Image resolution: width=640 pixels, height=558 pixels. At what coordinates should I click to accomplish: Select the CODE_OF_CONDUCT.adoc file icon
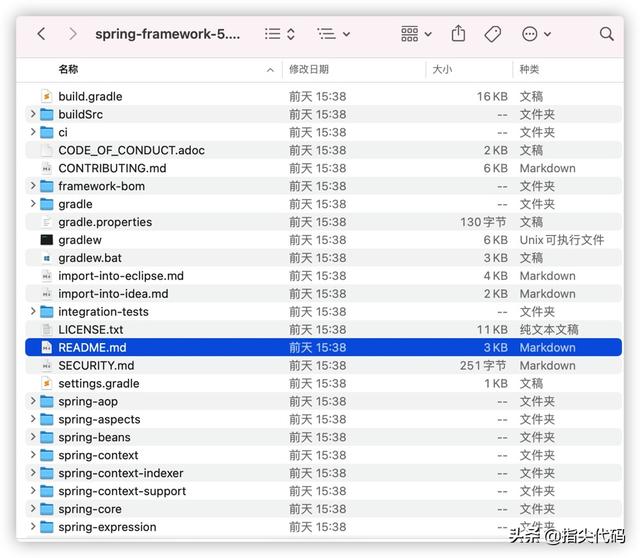click(47, 150)
